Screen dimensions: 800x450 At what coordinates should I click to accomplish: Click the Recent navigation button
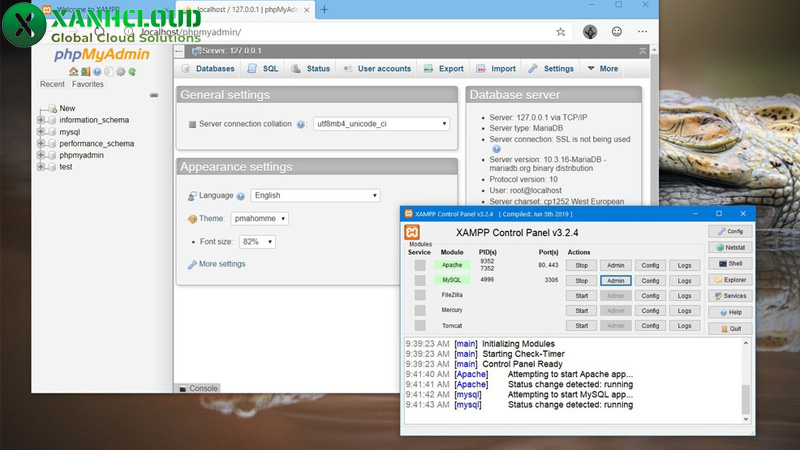click(53, 84)
